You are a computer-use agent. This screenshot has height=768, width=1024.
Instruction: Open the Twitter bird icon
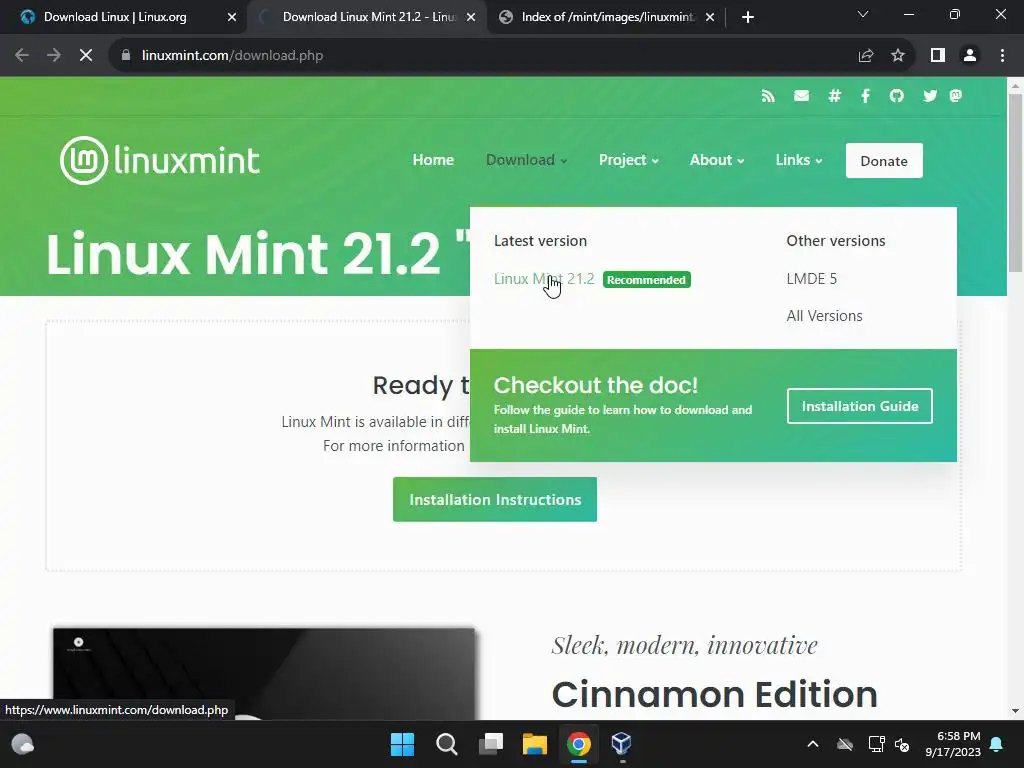point(930,96)
